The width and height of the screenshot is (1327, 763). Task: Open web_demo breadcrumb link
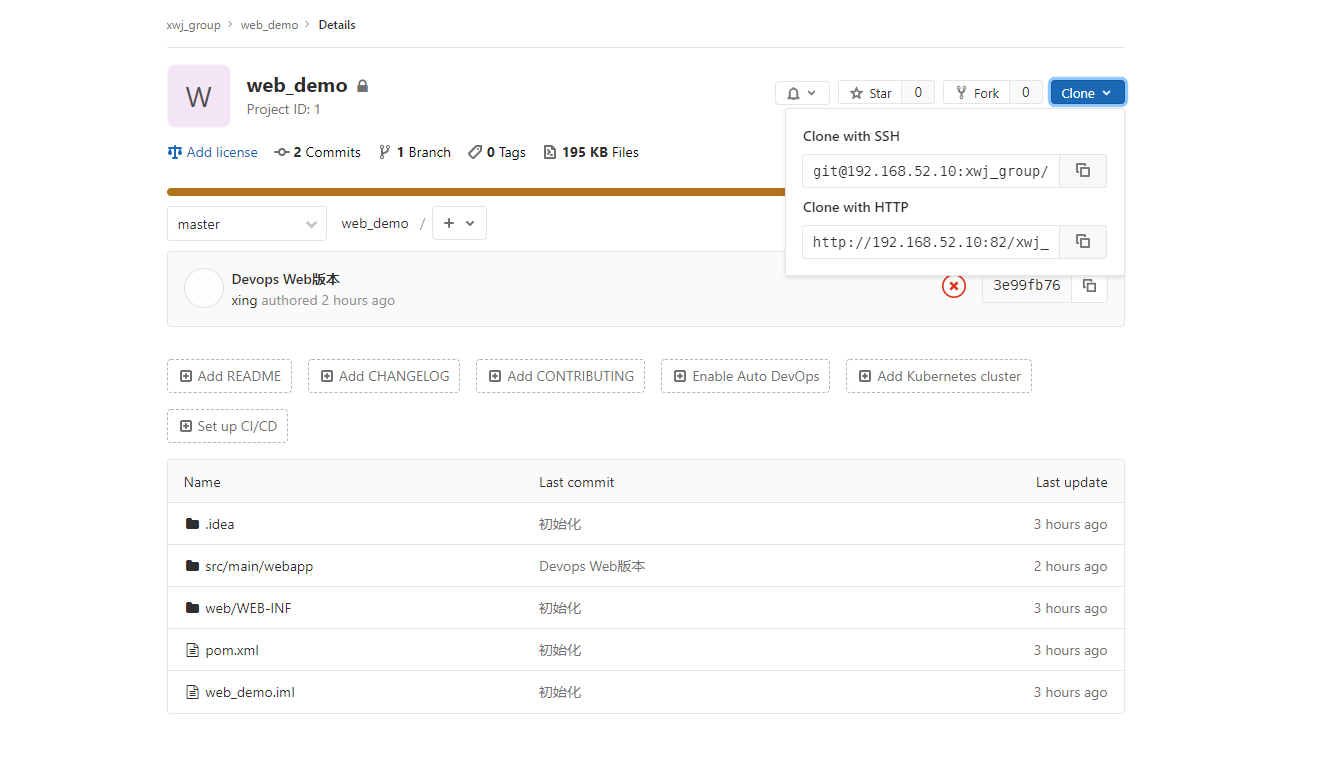point(269,25)
